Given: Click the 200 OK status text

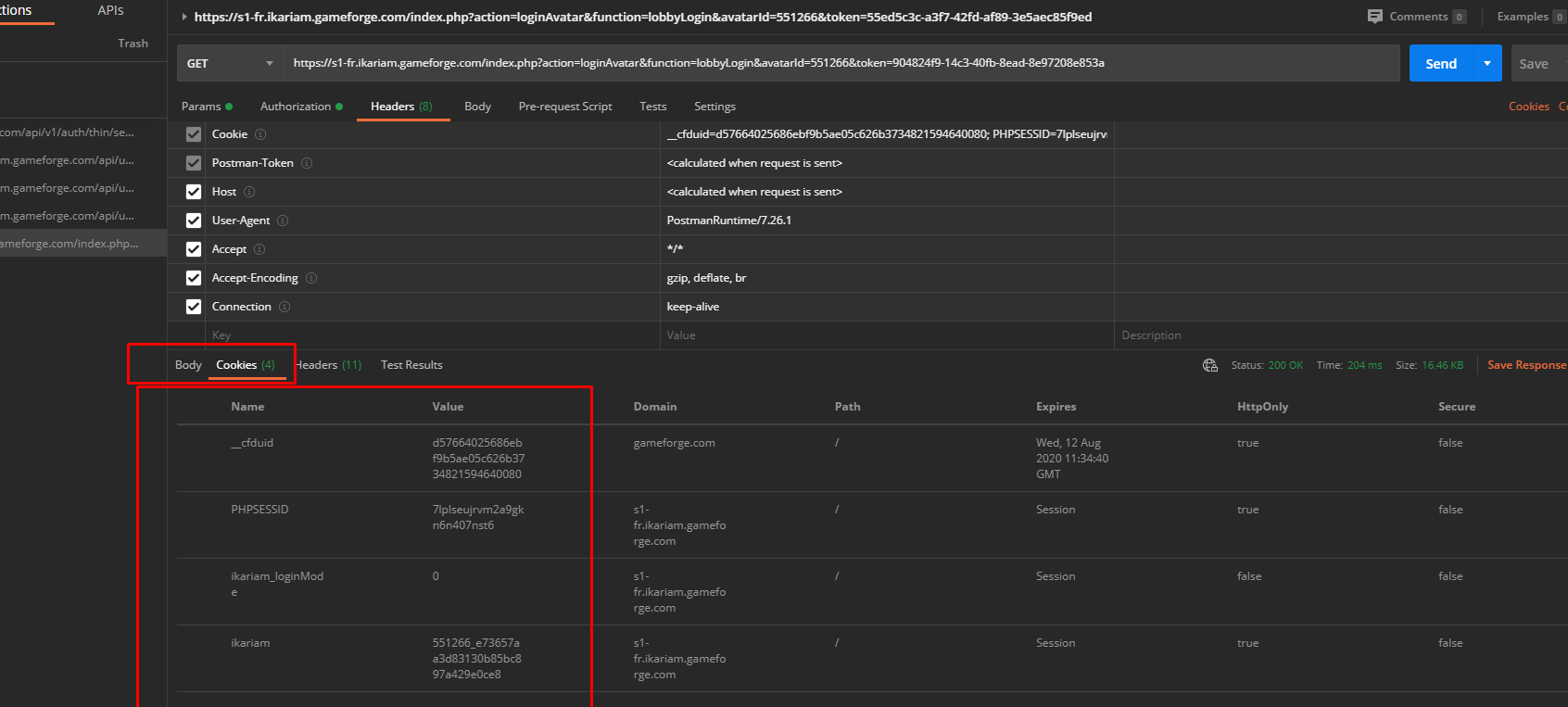Looking at the screenshot, I should [x=1285, y=365].
